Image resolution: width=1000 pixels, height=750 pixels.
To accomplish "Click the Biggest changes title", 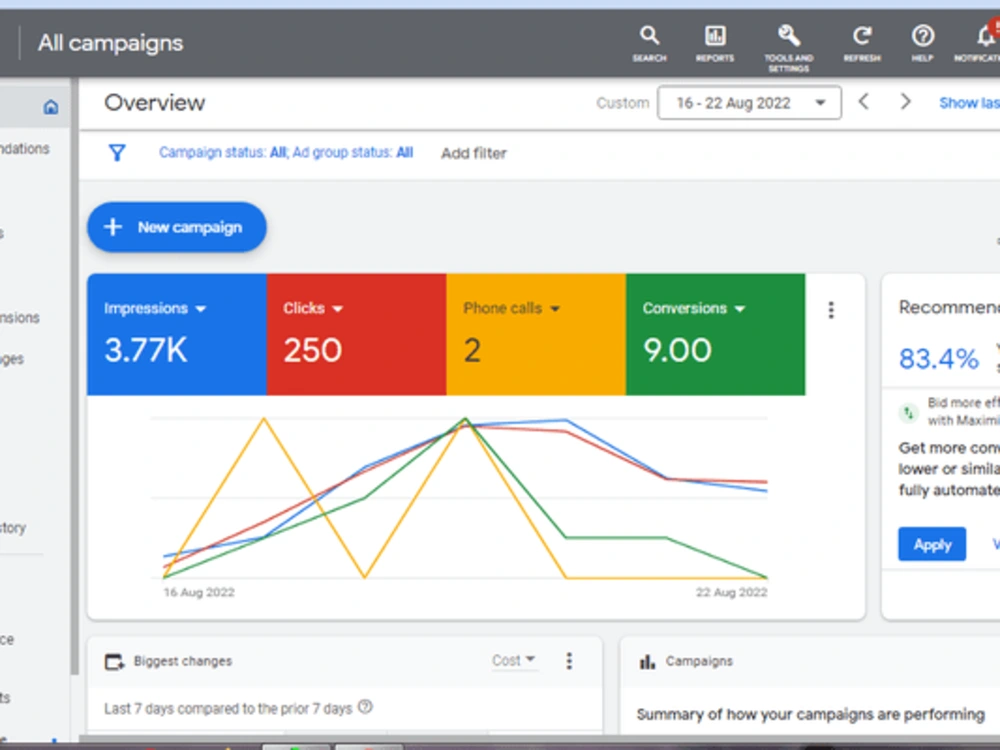I will coord(182,661).
